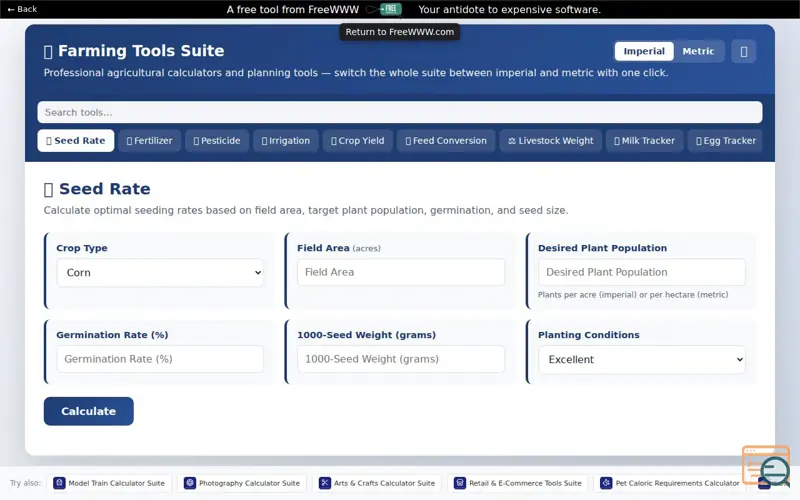This screenshot has height=500, width=800.
Task: Click the Germination Rate input
Action: pos(160,359)
